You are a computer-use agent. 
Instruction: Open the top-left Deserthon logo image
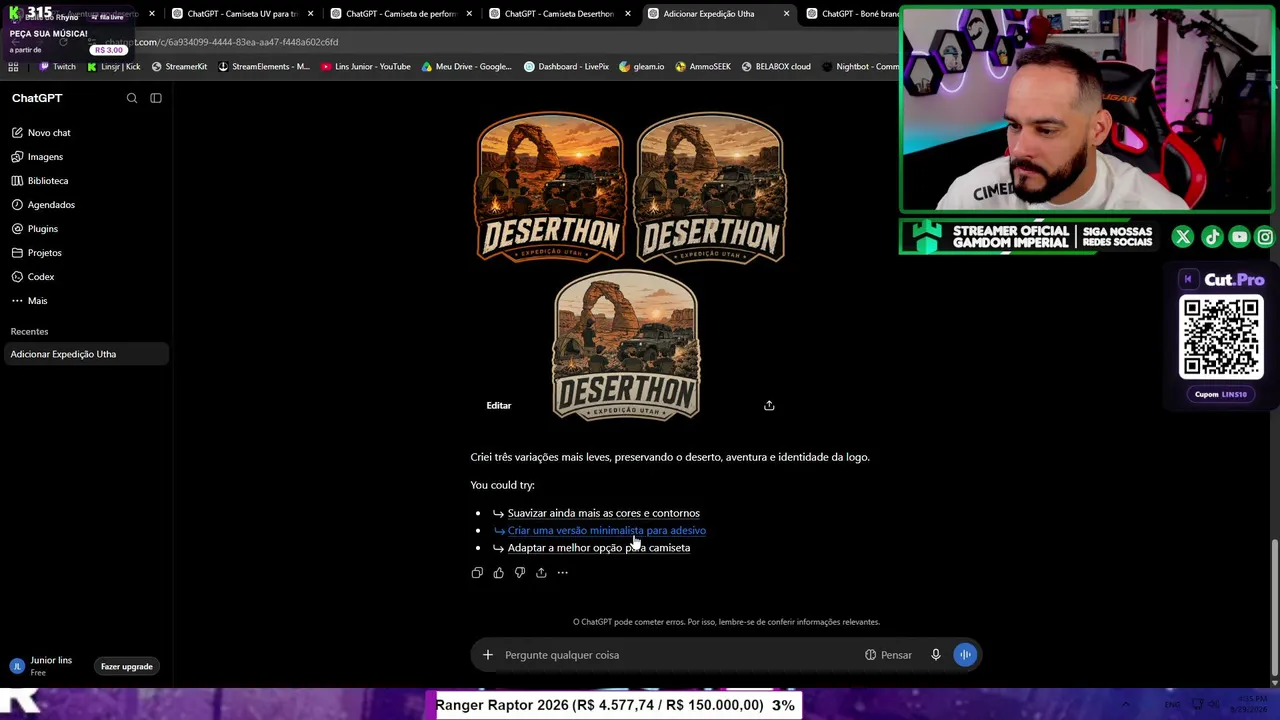coord(549,186)
